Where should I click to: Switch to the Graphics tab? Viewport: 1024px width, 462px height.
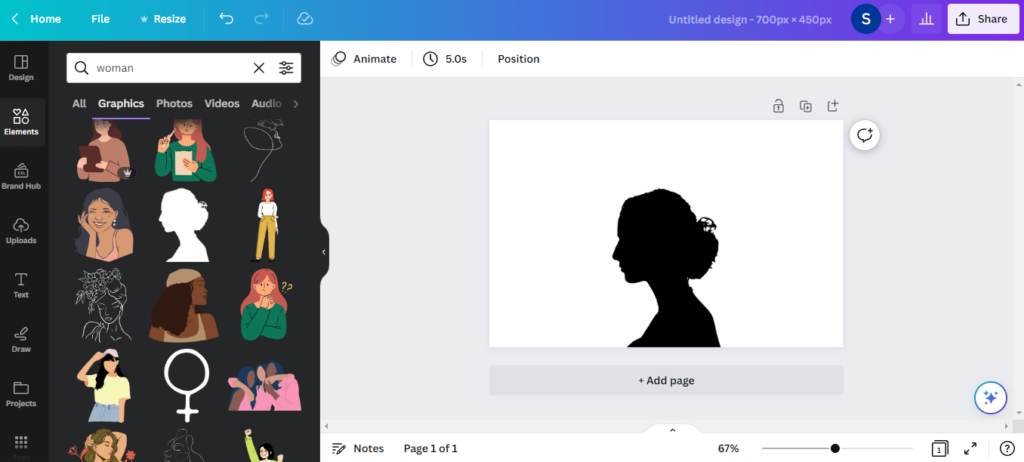click(x=121, y=103)
